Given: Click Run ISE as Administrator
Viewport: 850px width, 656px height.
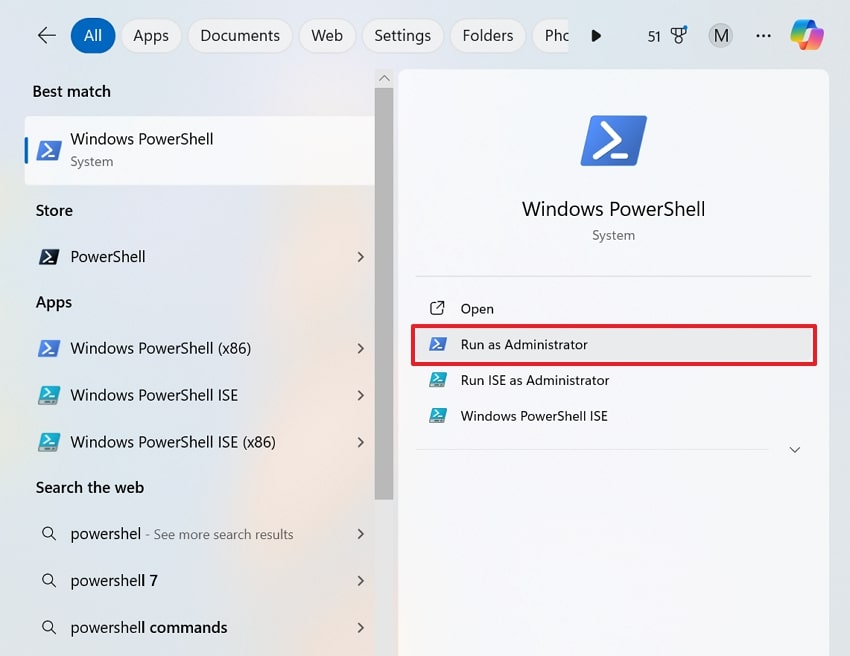Looking at the screenshot, I should 533,380.
